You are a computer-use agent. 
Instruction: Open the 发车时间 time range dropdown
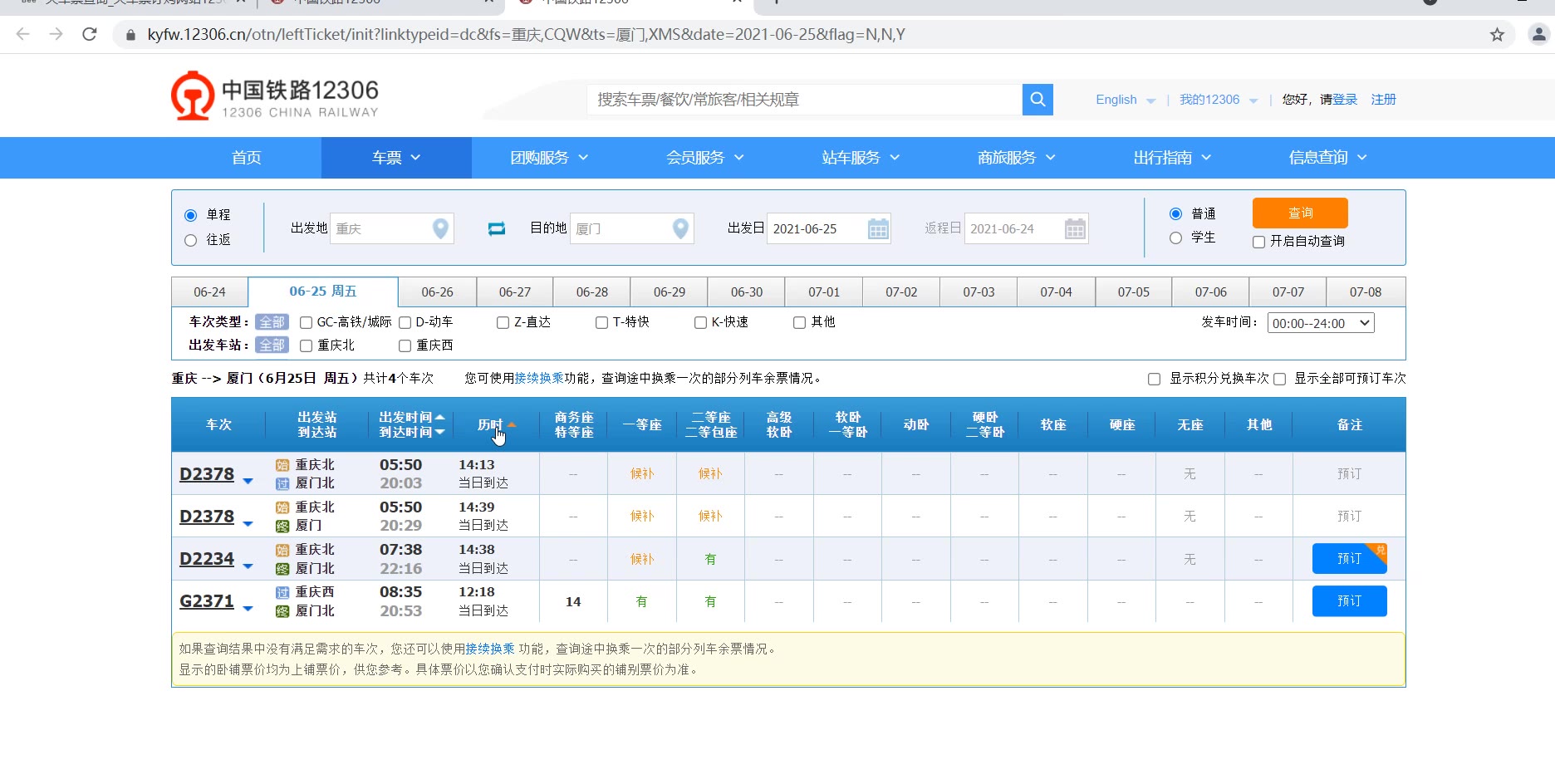1320,323
